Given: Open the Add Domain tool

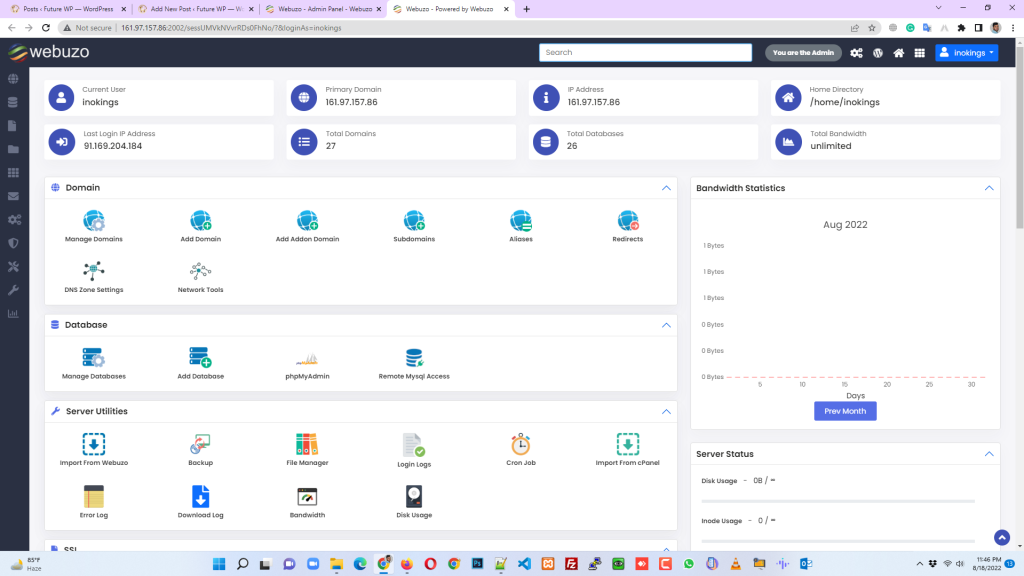Looking at the screenshot, I should tap(200, 227).
